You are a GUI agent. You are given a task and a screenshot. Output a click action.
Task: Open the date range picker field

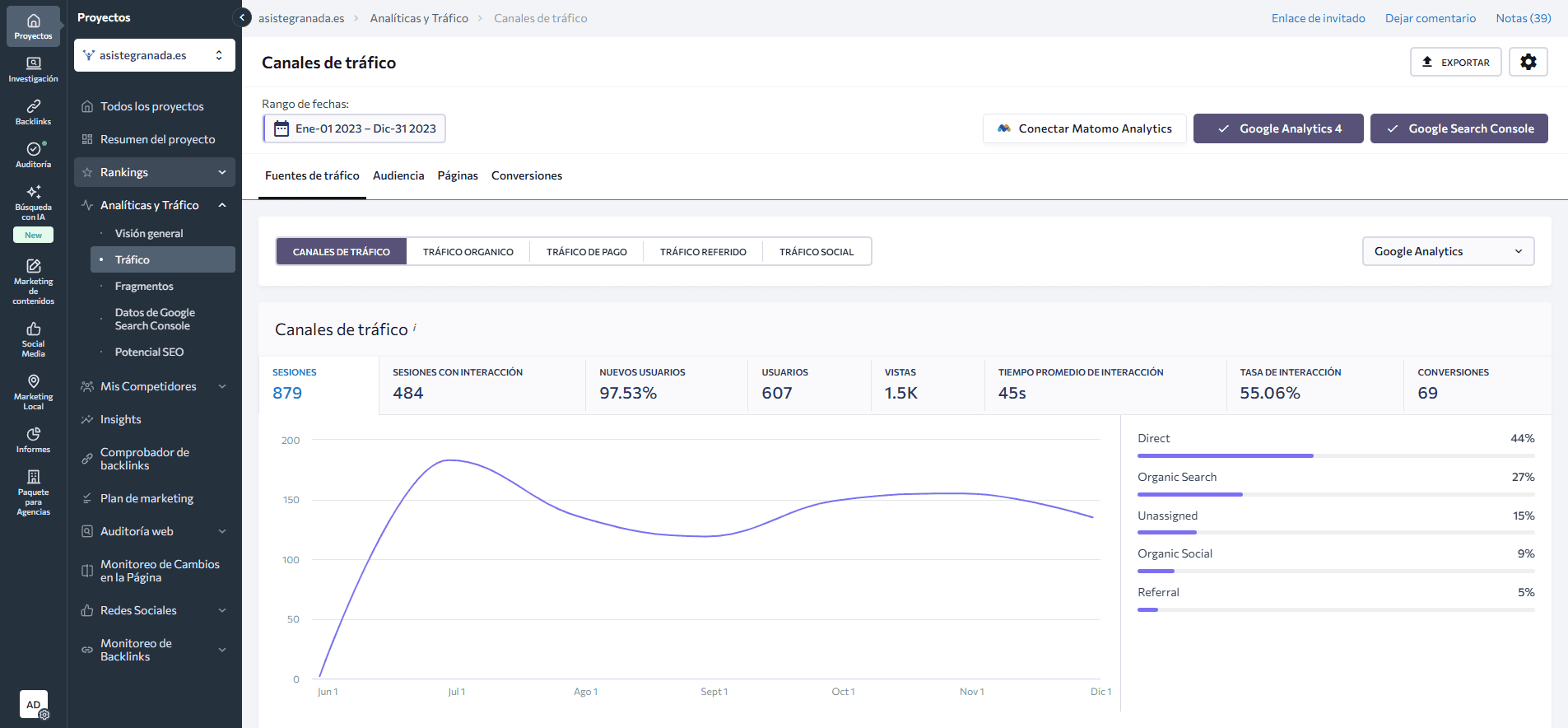pyautogui.click(x=355, y=129)
